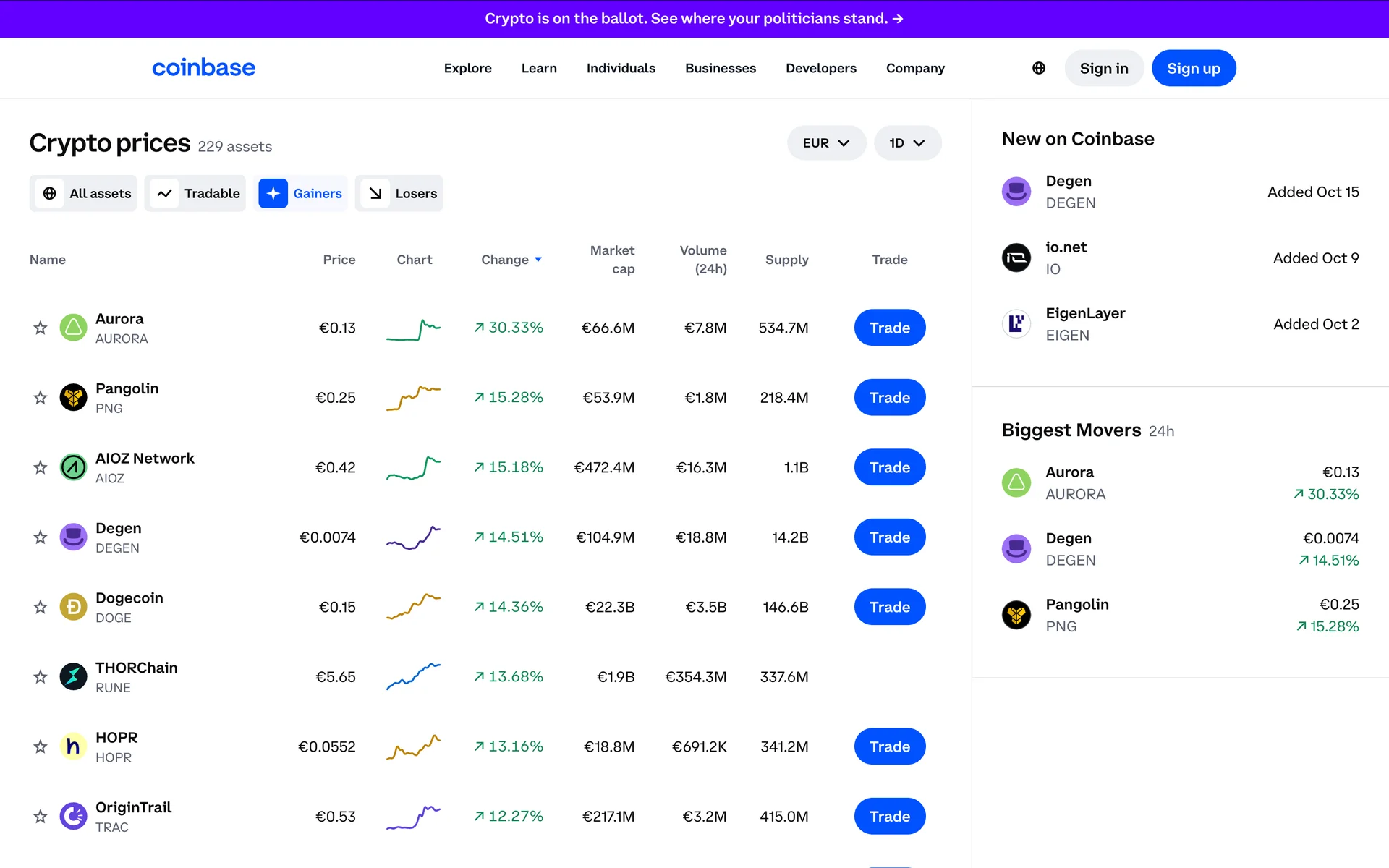Viewport: 1389px width, 868px height.
Task: Favorite HOPR with the star toggle
Action: [41, 746]
